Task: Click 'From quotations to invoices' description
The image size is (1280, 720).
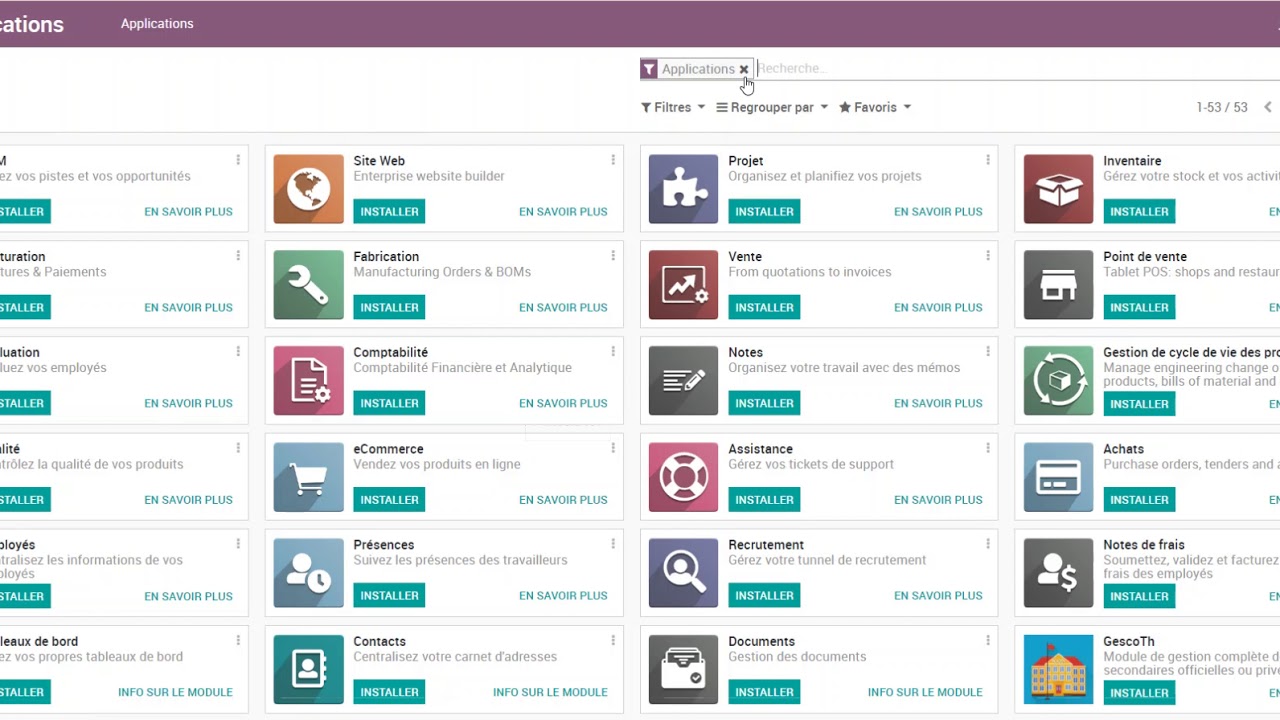Action: click(x=809, y=272)
